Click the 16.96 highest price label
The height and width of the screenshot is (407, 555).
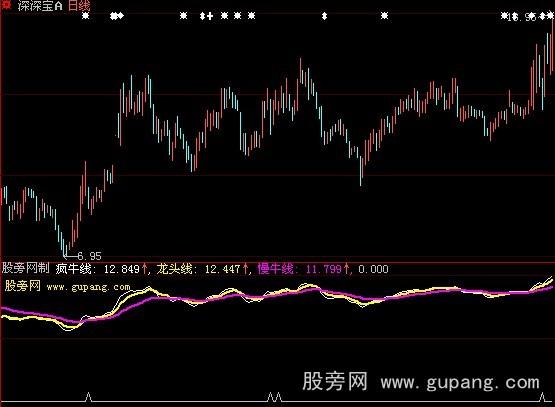point(522,17)
